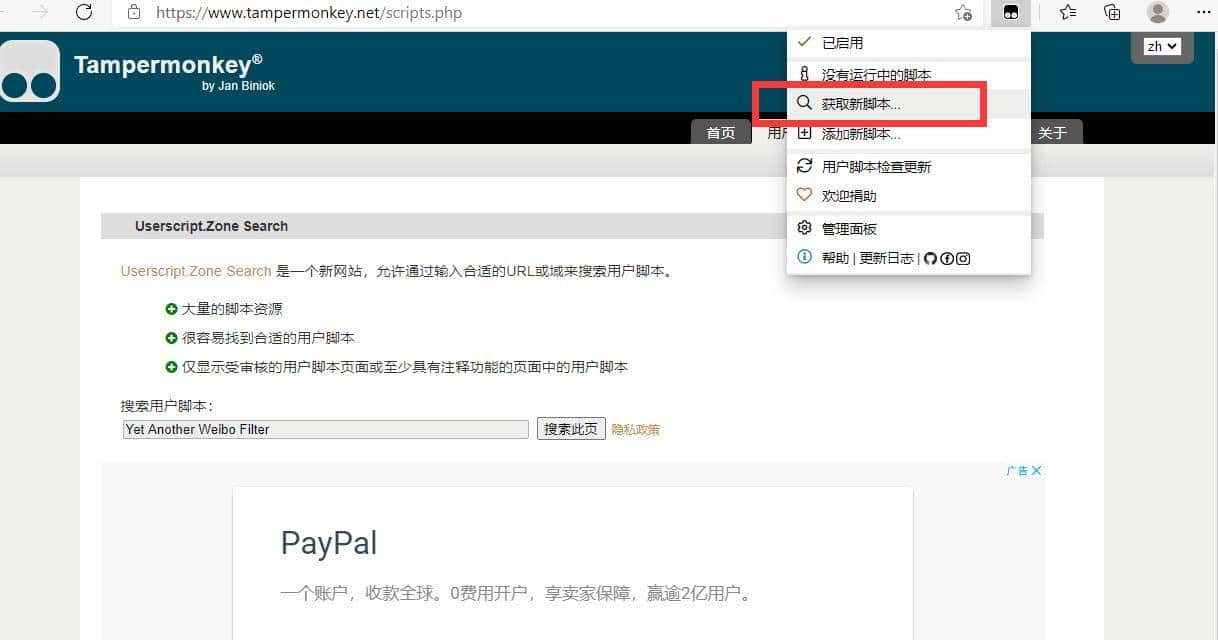Click the Userscript.Zone Search section heading

[x=211, y=226]
